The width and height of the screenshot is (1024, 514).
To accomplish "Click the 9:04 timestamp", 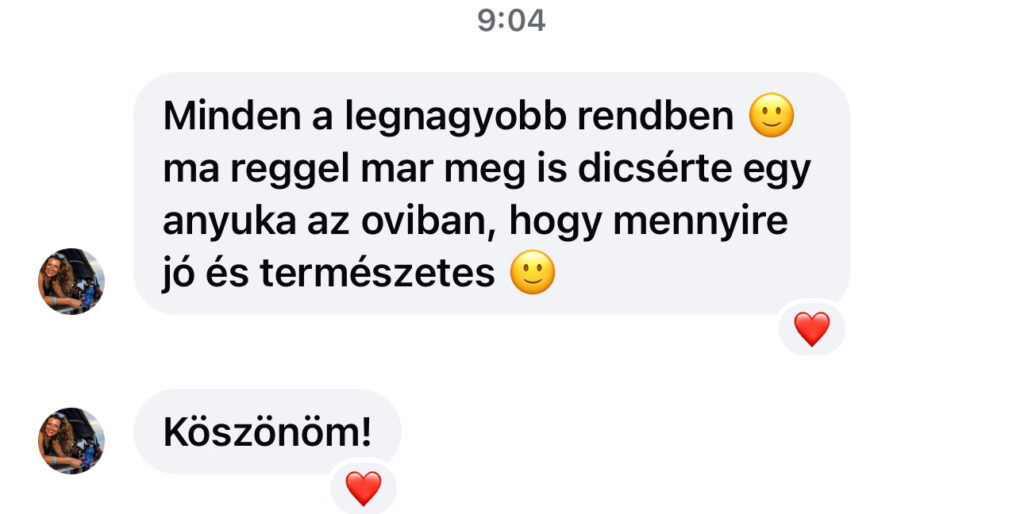I will (511, 20).
